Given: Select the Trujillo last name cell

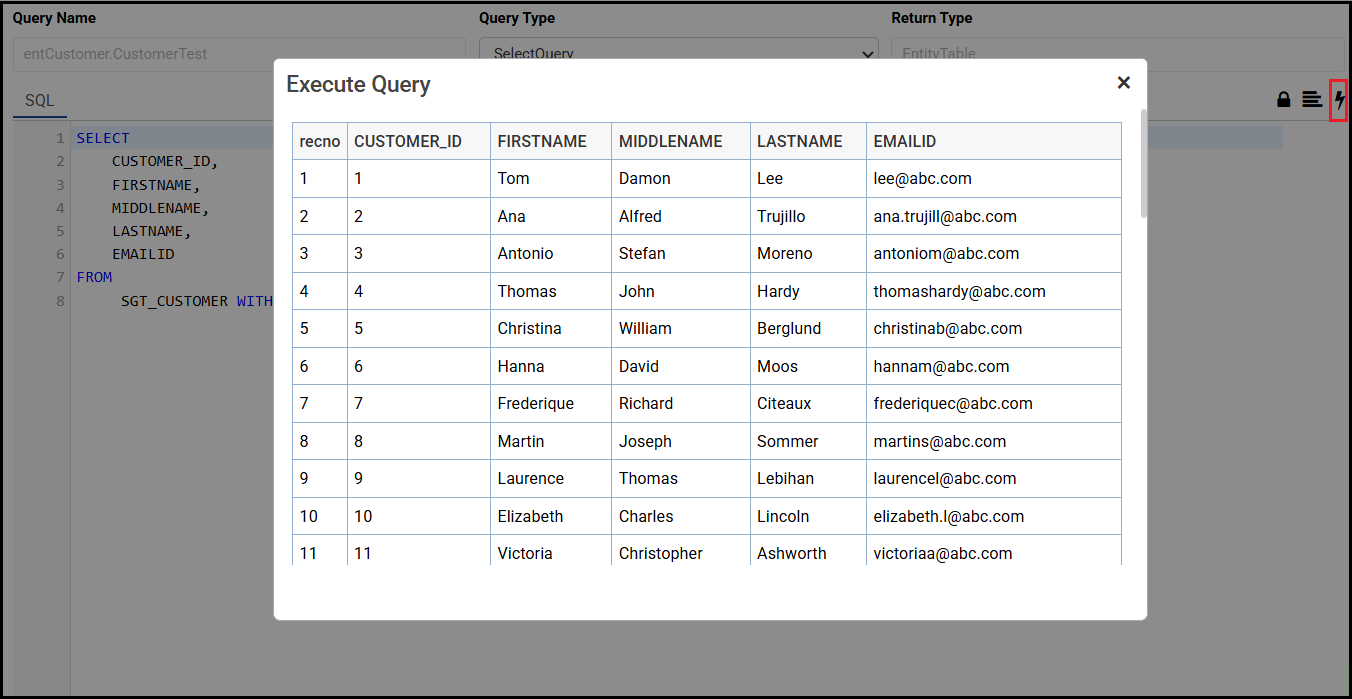Looking at the screenshot, I should click(x=781, y=217).
